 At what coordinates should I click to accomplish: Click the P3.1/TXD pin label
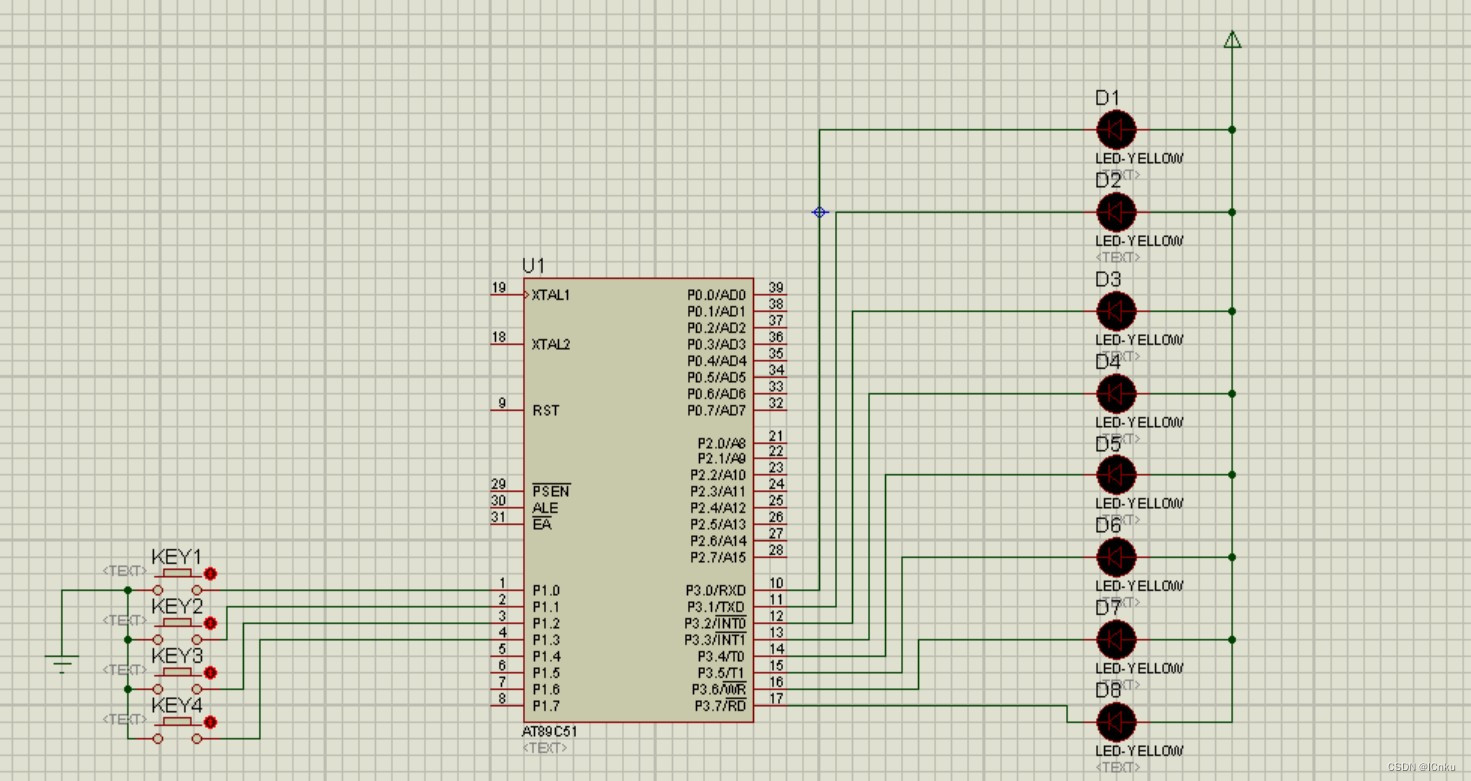tap(716, 607)
